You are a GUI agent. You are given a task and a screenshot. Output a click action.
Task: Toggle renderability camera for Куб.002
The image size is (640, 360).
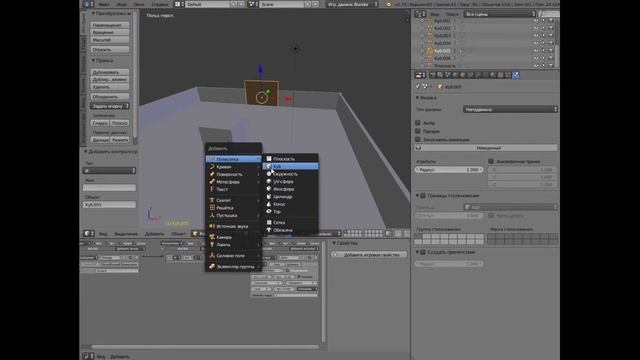click(x=551, y=29)
